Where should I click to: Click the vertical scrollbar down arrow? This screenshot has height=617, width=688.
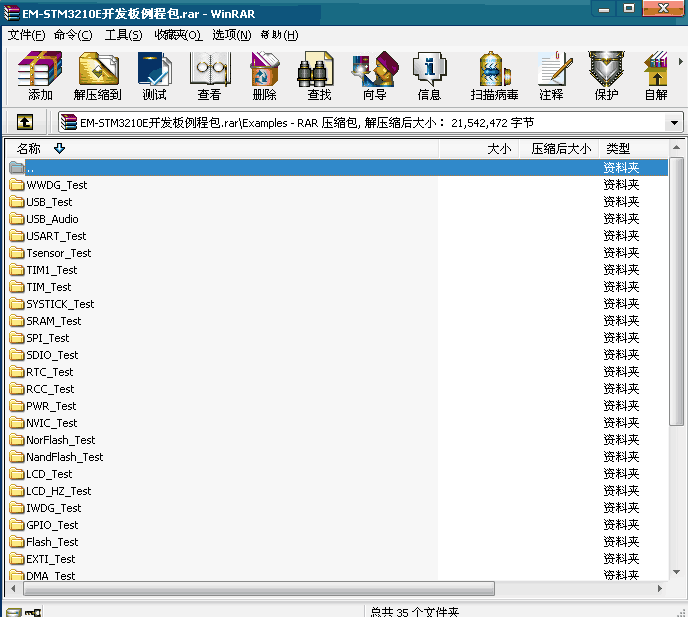click(676, 572)
